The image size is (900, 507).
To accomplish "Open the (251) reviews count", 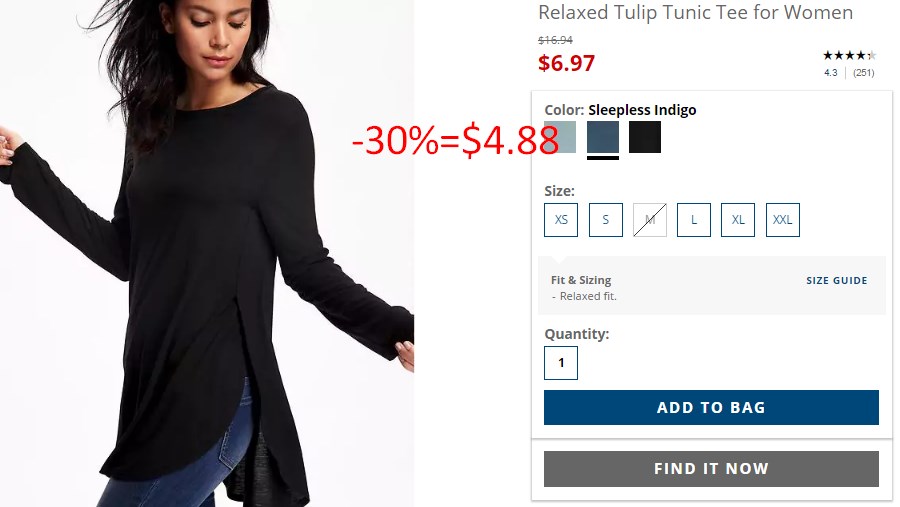I will point(863,73).
